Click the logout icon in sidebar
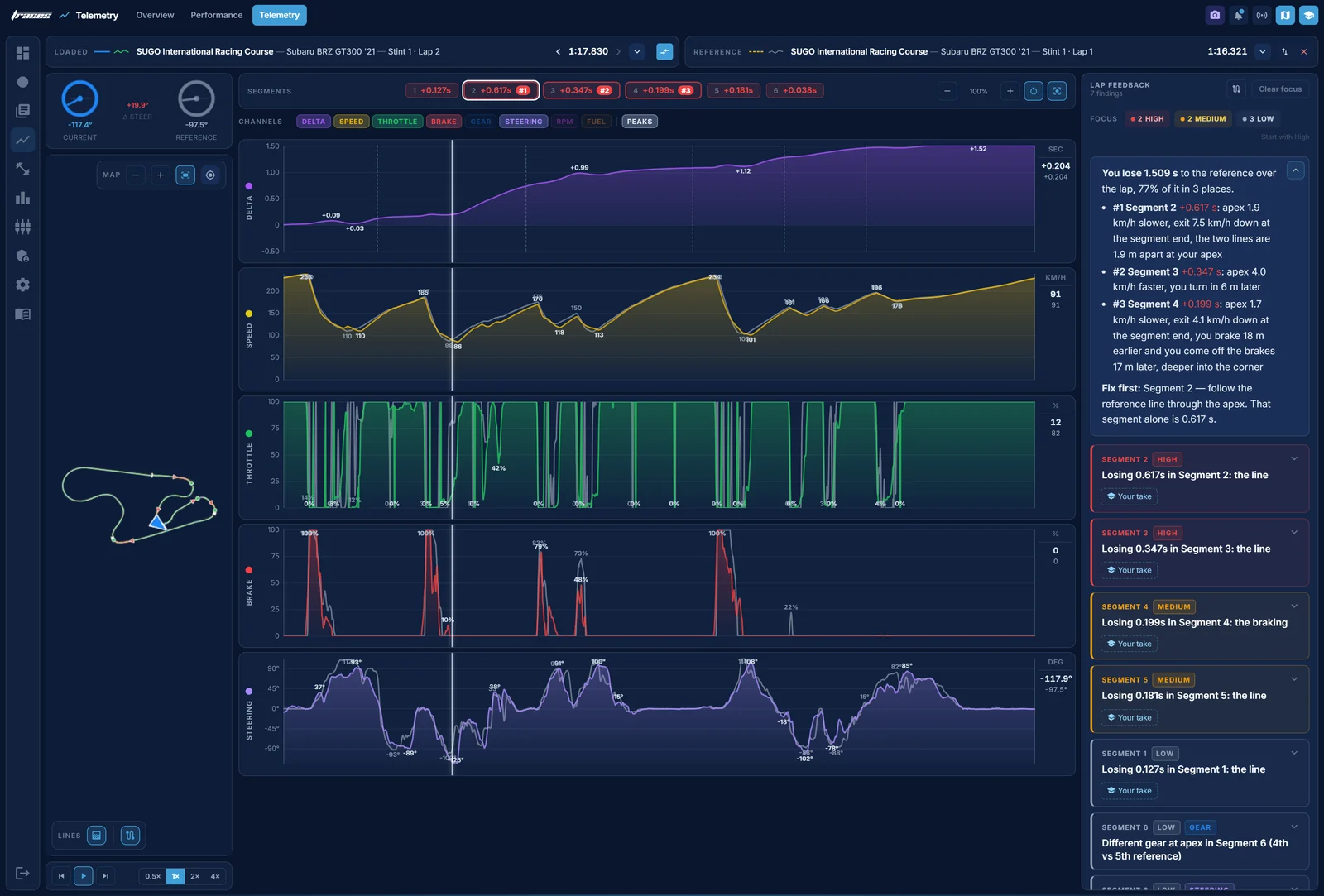Viewport: 1324px width, 896px height. [x=22, y=873]
